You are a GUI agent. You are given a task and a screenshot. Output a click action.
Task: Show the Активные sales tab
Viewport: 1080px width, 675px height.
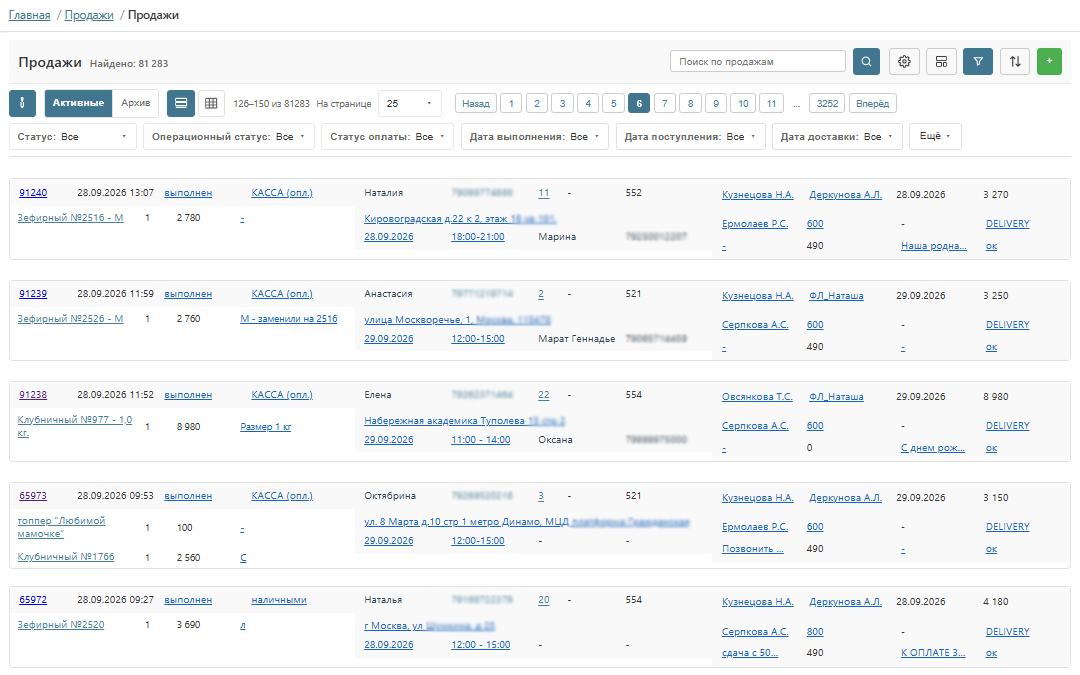click(x=79, y=103)
